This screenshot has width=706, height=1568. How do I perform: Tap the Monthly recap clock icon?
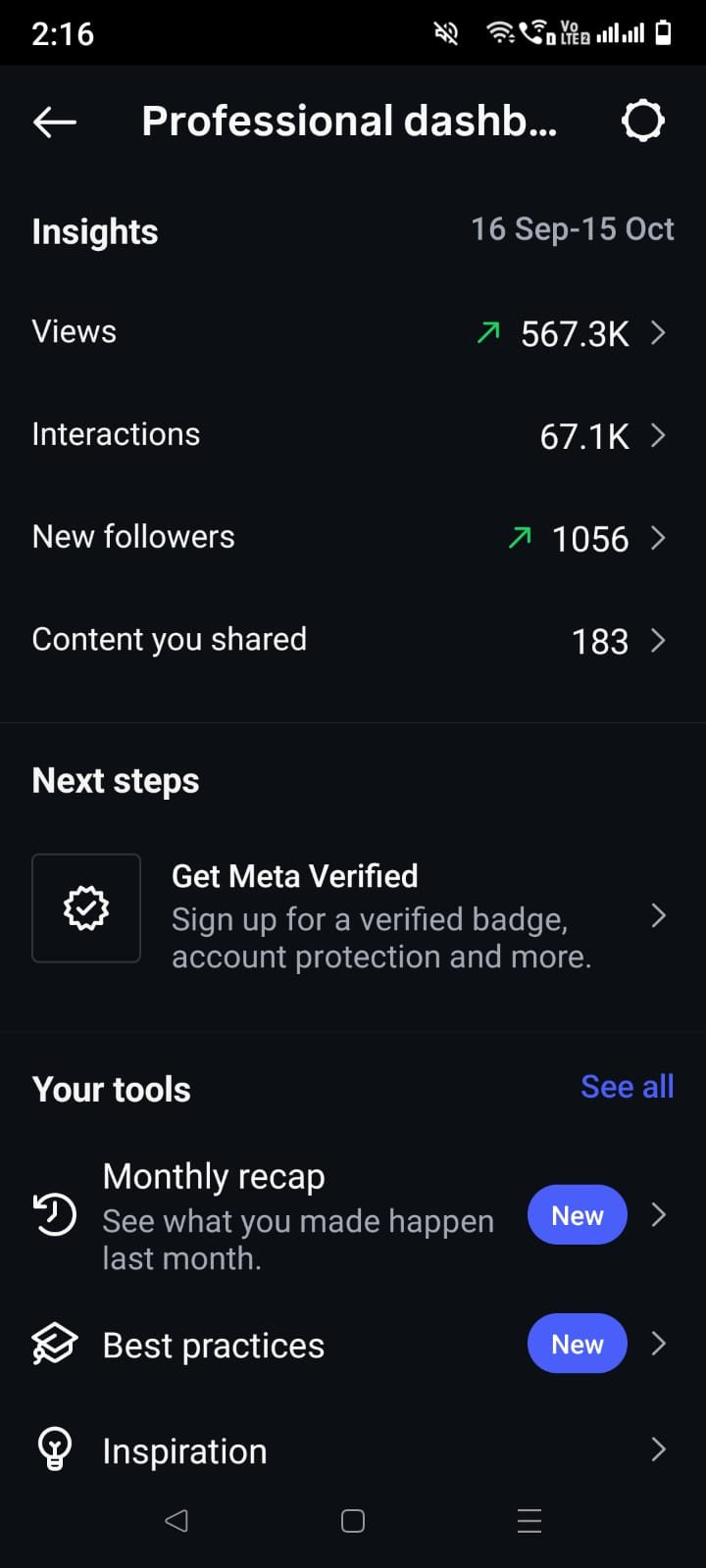[x=55, y=1215]
